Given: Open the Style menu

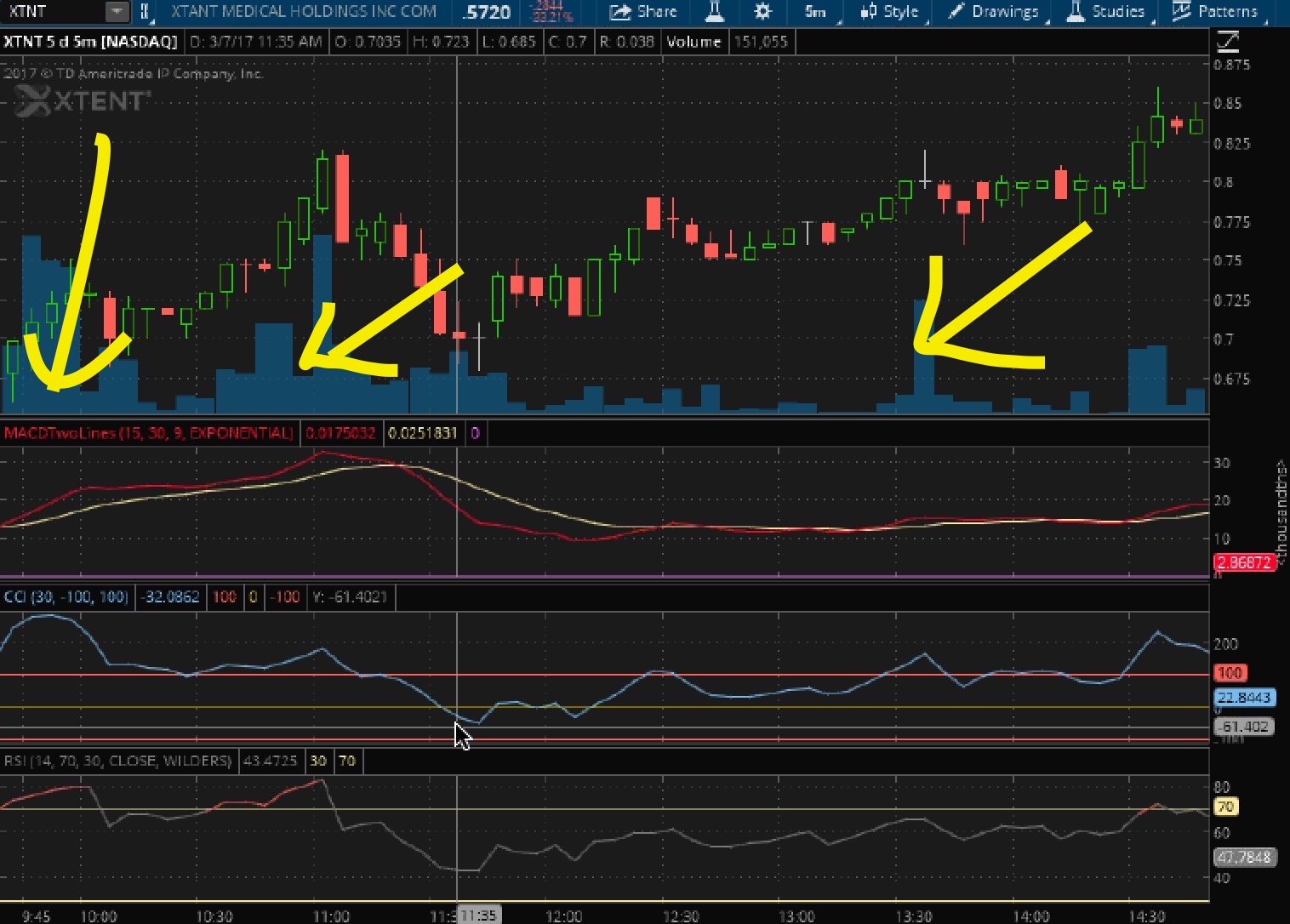Looking at the screenshot, I should [889, 12].
